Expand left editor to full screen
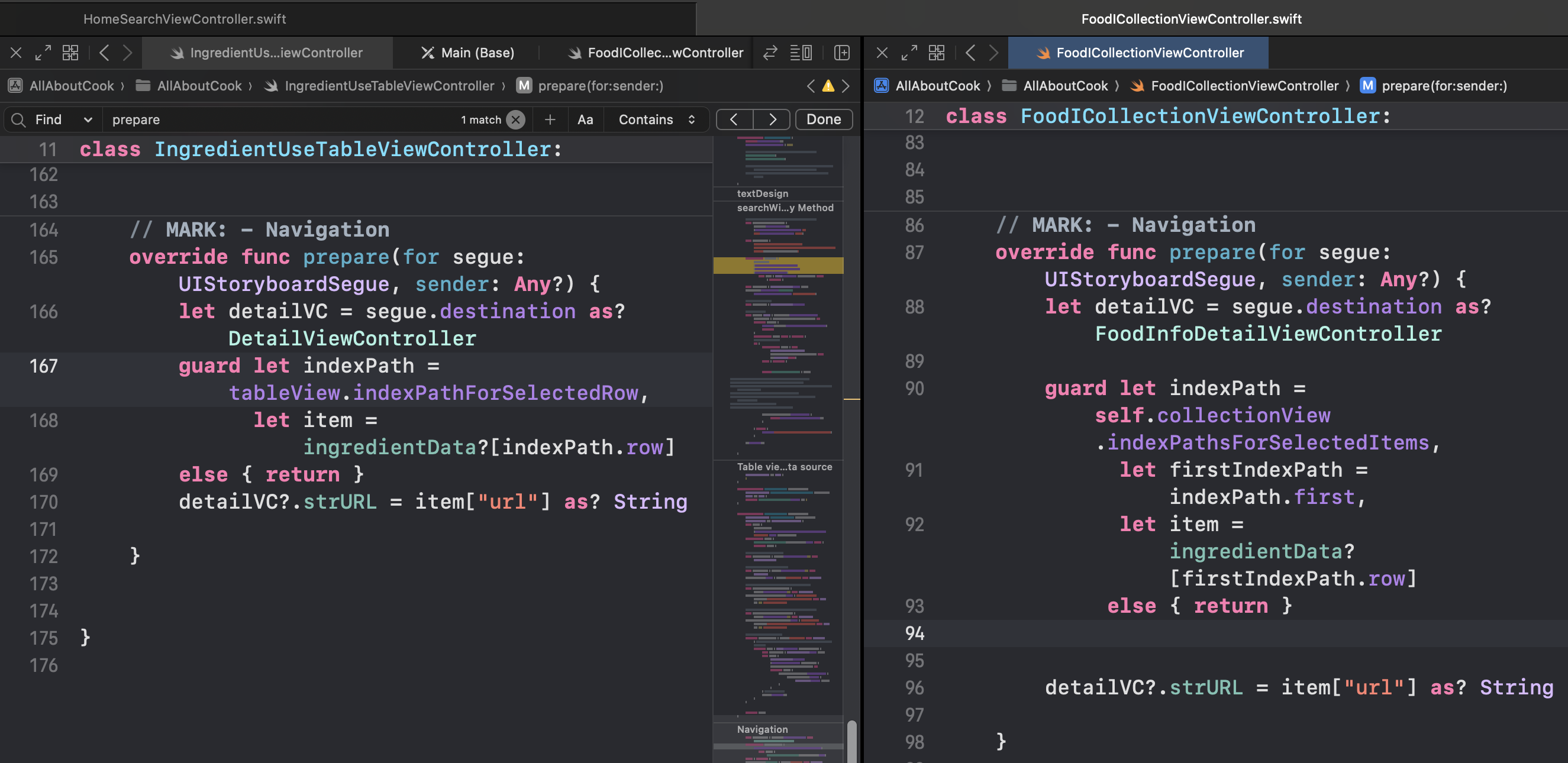Screen dimensions: 1568x763 [x=43, y=53]
